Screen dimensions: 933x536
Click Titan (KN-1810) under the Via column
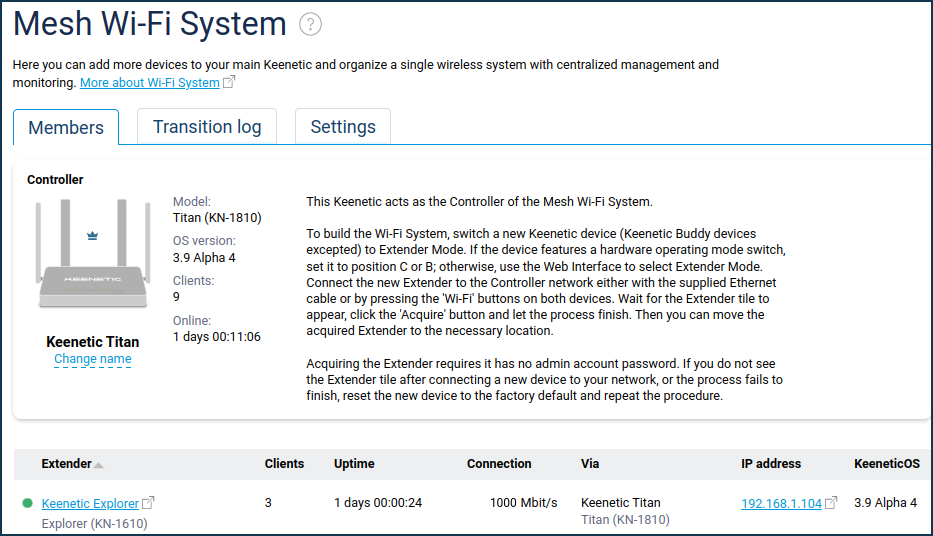click(x=625, y=520)
